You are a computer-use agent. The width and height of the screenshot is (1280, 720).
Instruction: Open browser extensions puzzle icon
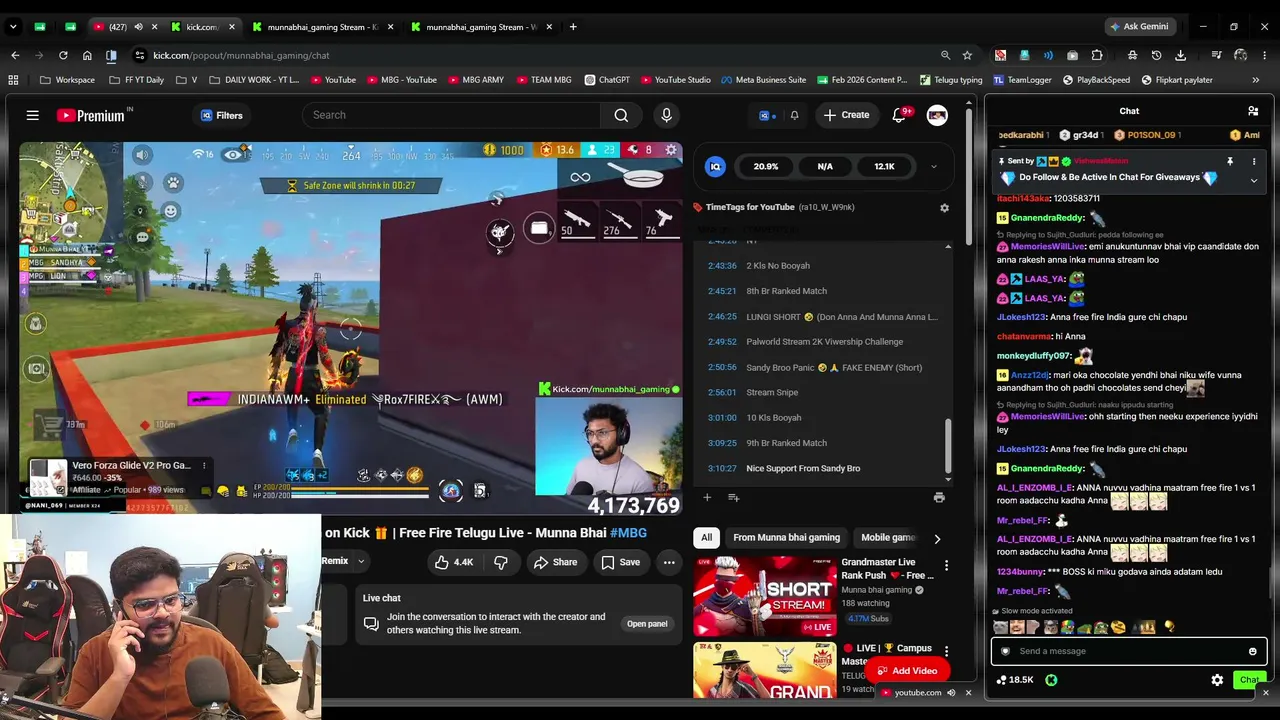(x=1097, y=55)
